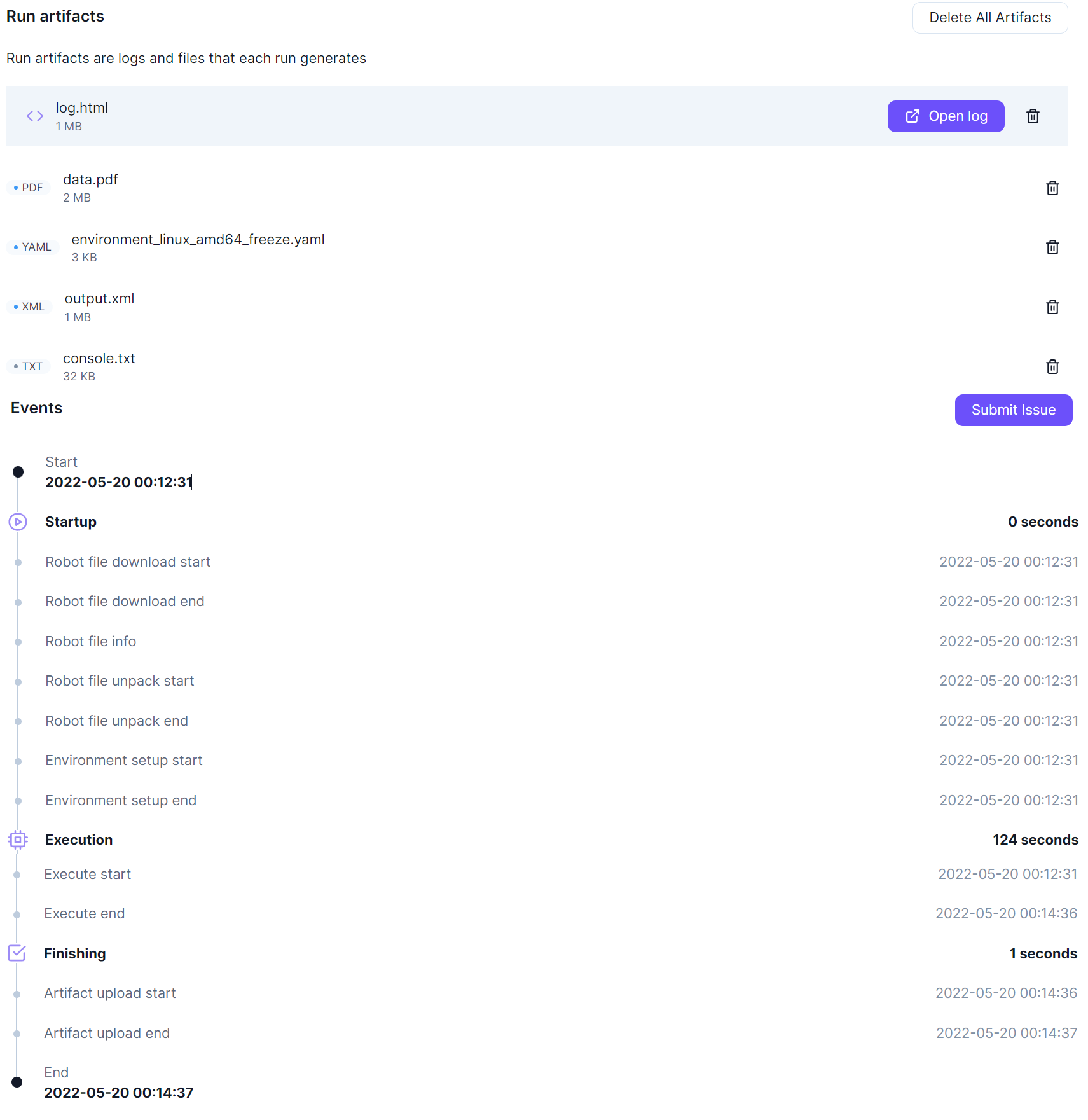Click the End timeline marker dot
The height and width of the screenshot is (1120, 1088).
pos(17,1082)
